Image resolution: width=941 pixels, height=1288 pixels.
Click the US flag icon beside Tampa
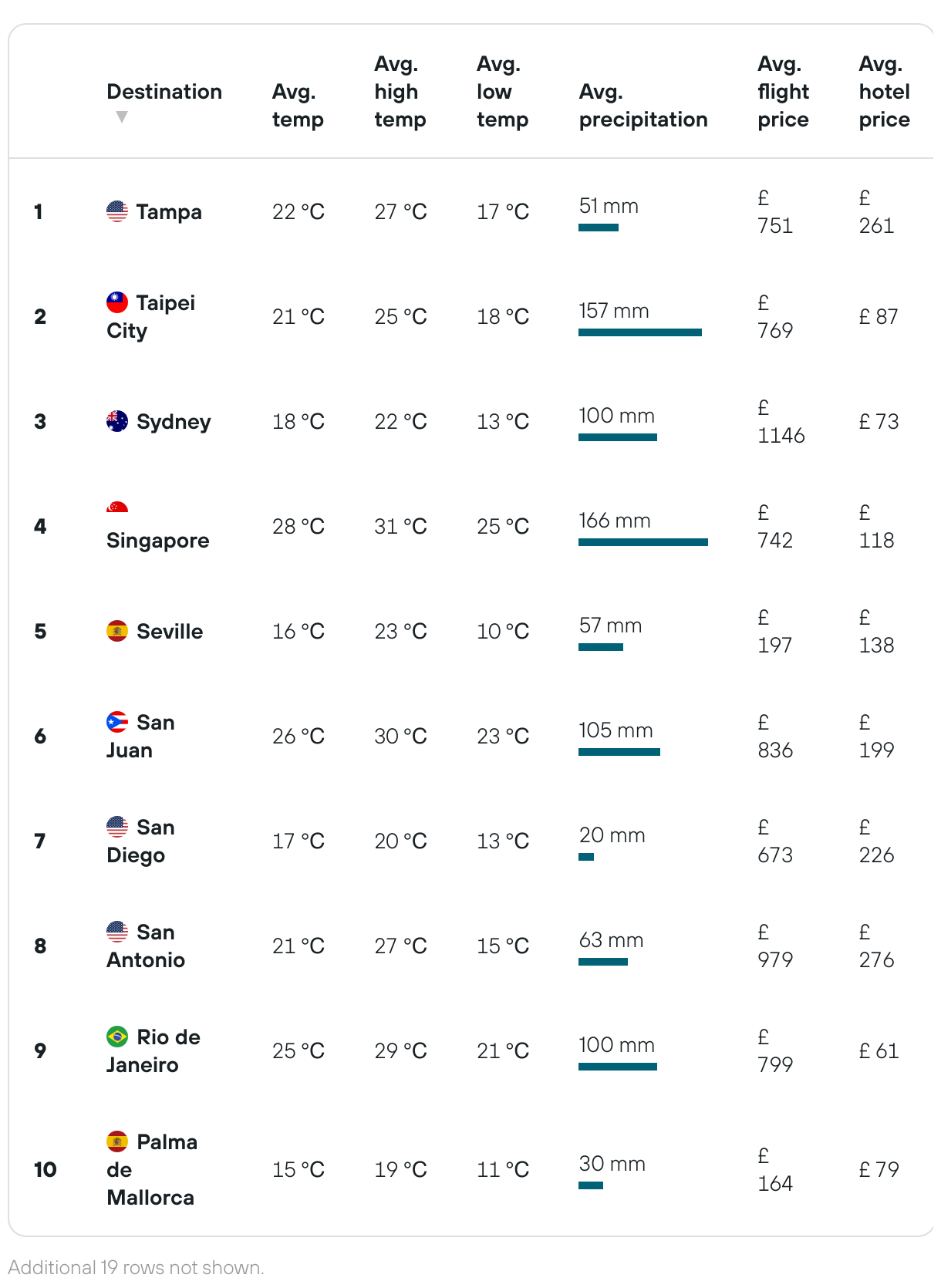click(117, 211)
